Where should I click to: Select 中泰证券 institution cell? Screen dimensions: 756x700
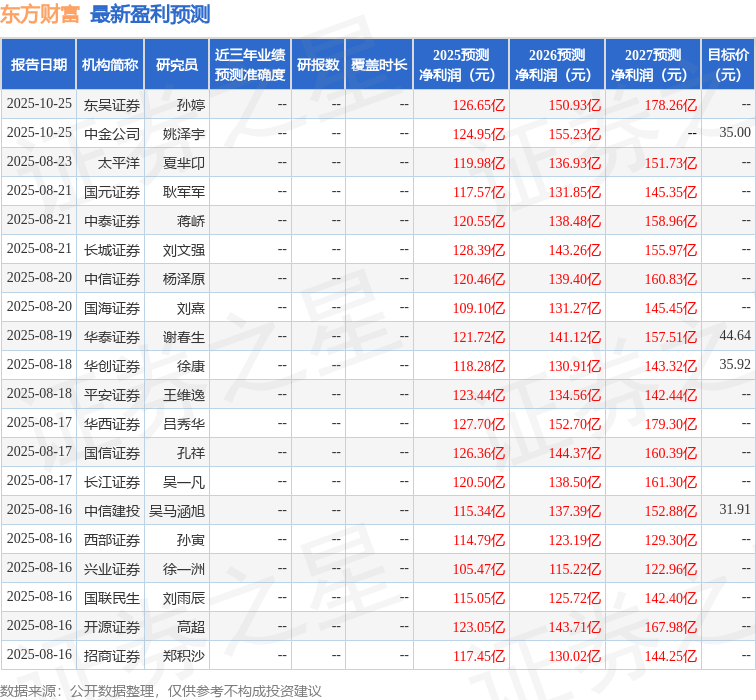tap(112, 221)
